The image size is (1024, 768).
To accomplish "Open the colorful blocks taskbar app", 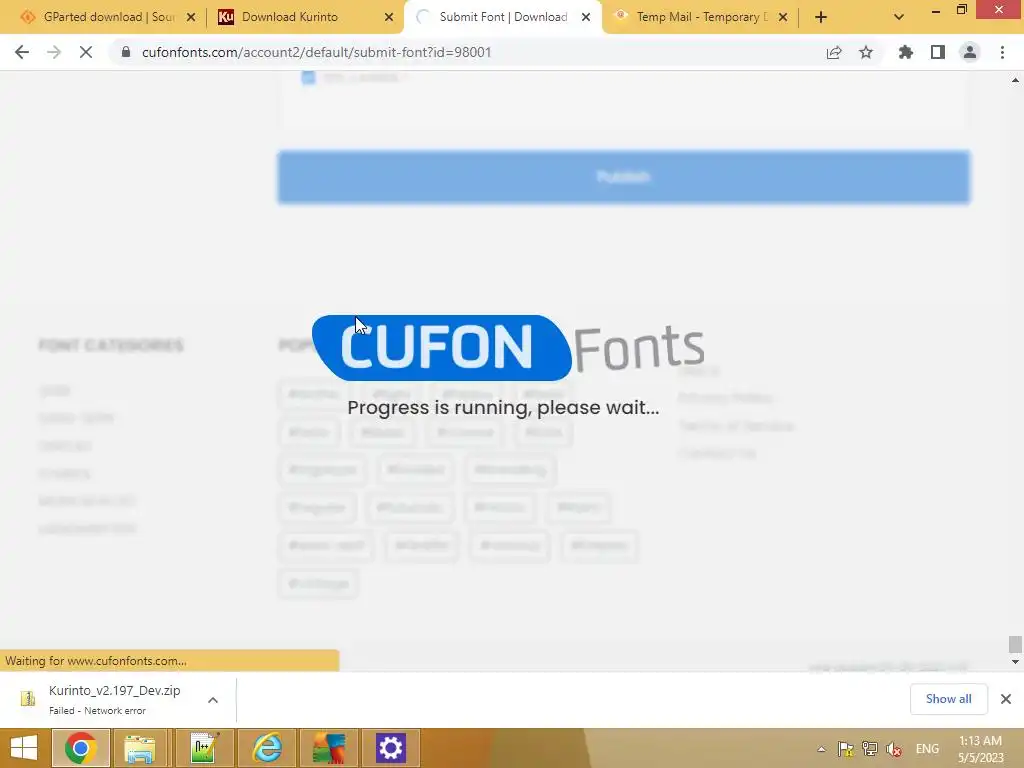I will (328, 748).
